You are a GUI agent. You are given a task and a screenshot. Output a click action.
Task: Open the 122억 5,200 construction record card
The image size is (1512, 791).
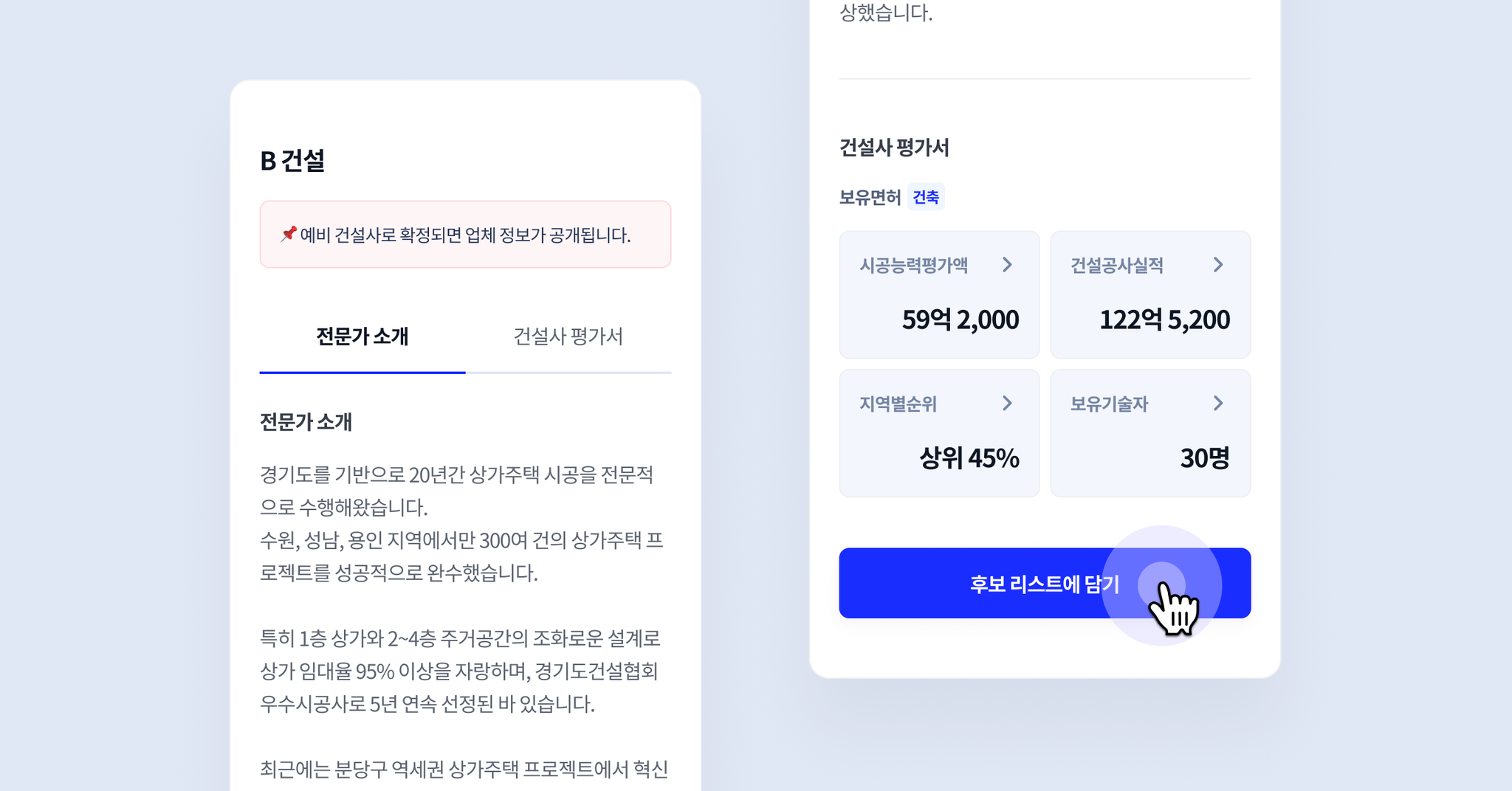pos(1150,294)
